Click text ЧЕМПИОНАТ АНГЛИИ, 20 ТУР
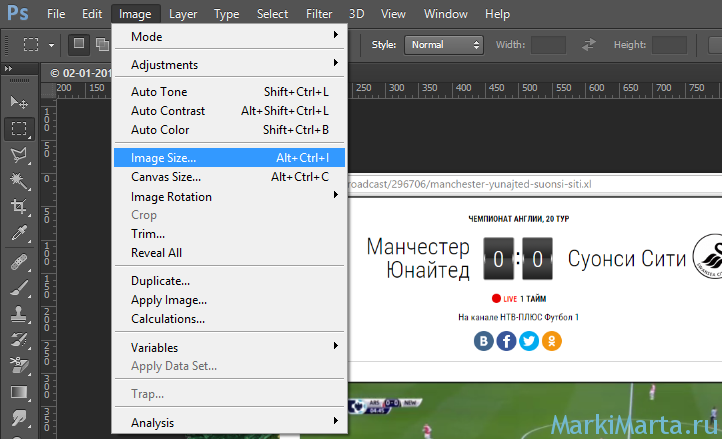 (518, 219)
